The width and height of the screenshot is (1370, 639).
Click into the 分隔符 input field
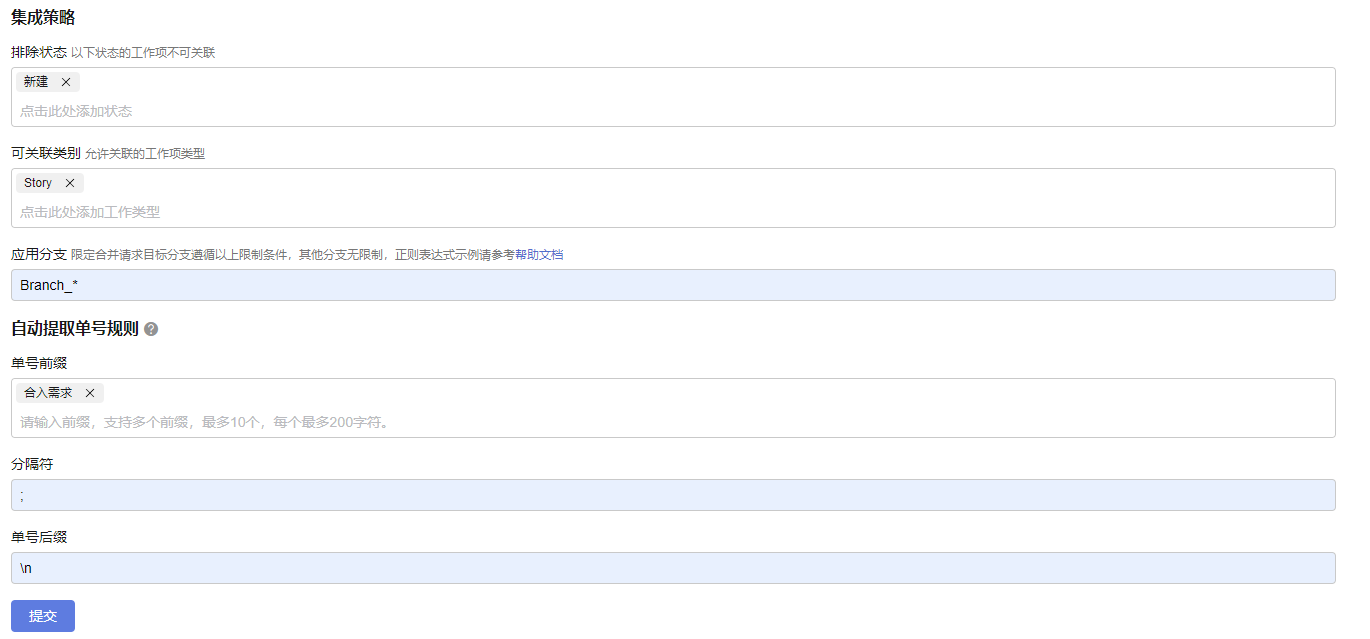(673, 495)
